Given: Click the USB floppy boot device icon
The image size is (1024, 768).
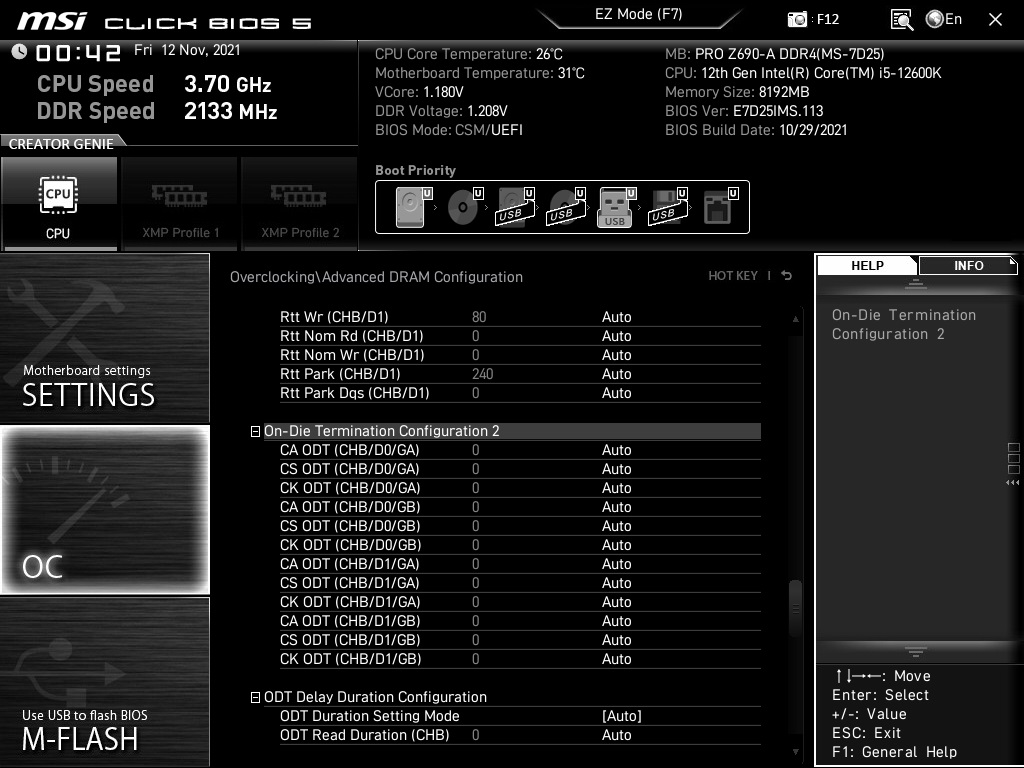Looking at the screenshot, I should click(x=667, y=207).
